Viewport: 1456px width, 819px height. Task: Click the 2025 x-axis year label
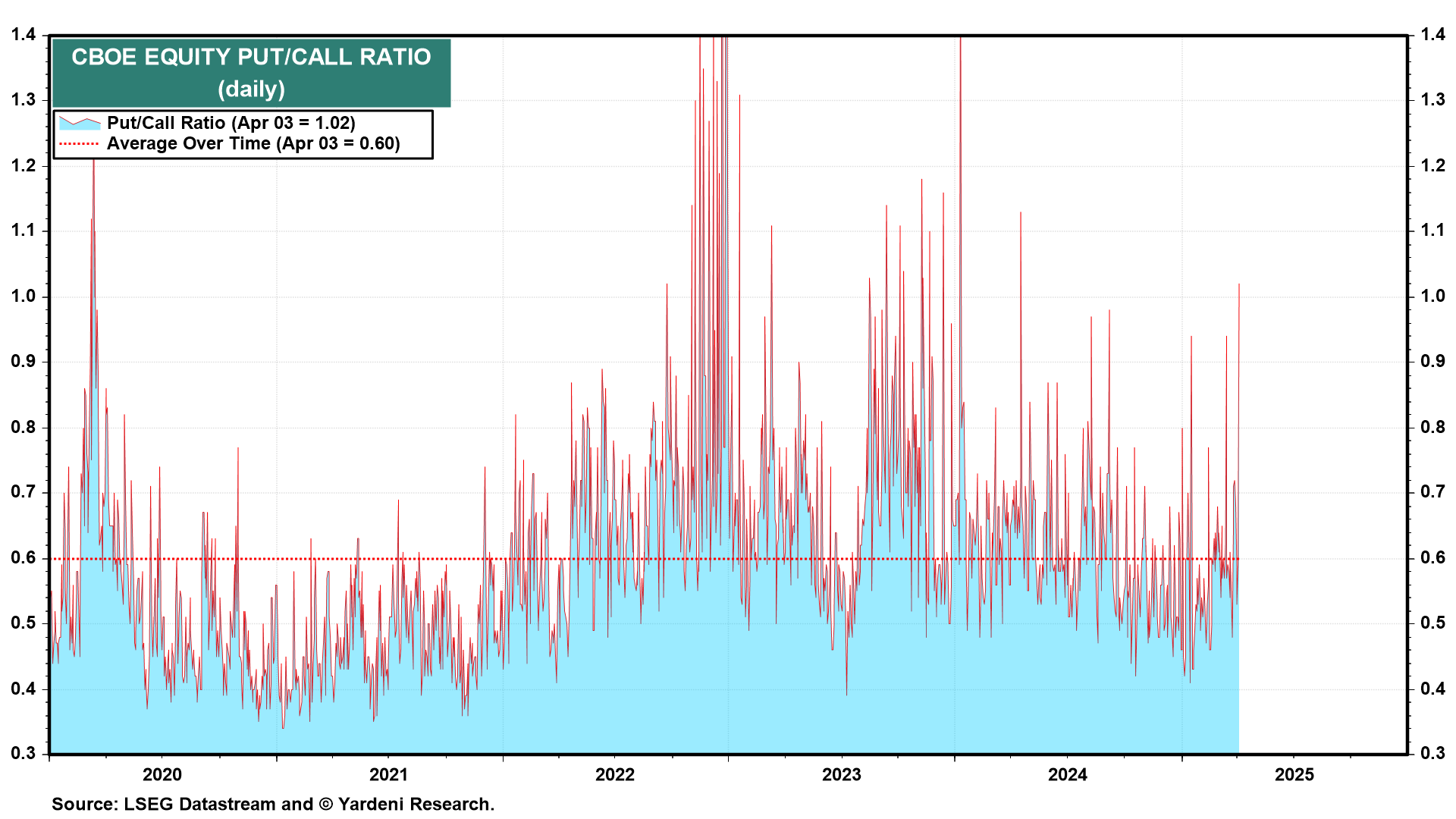tap(1294, 774)
